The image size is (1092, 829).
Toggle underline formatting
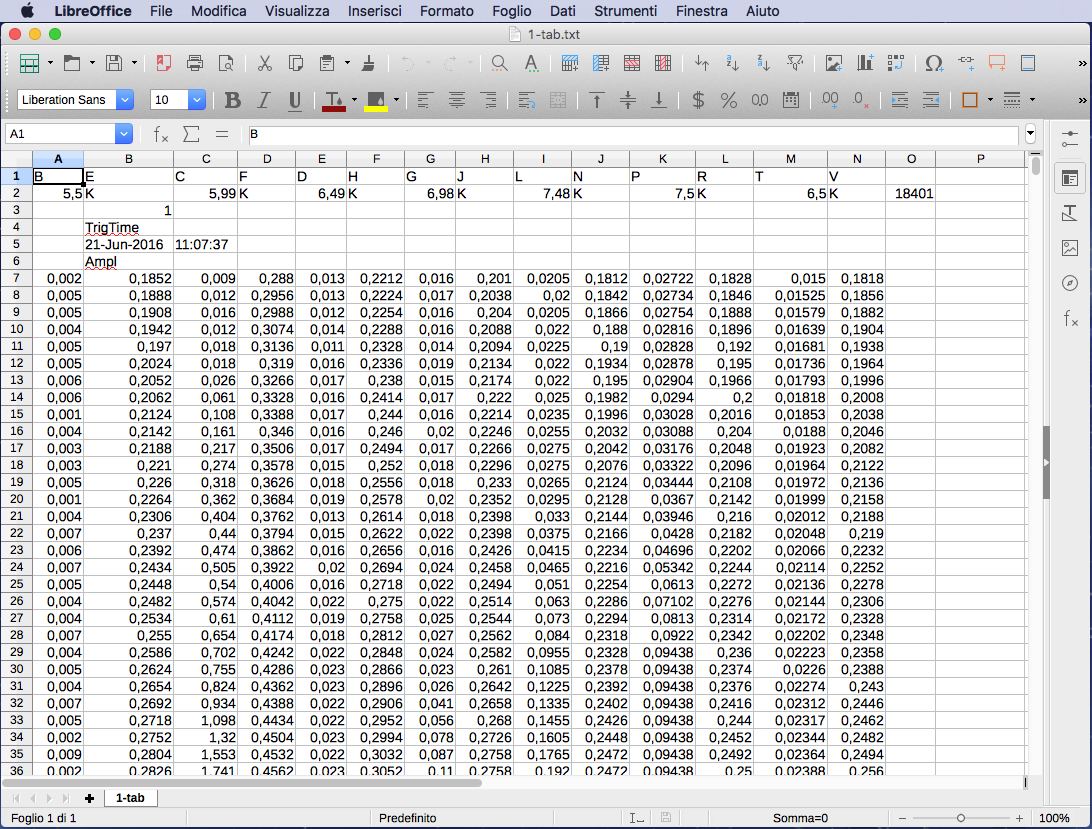(295, 100)
